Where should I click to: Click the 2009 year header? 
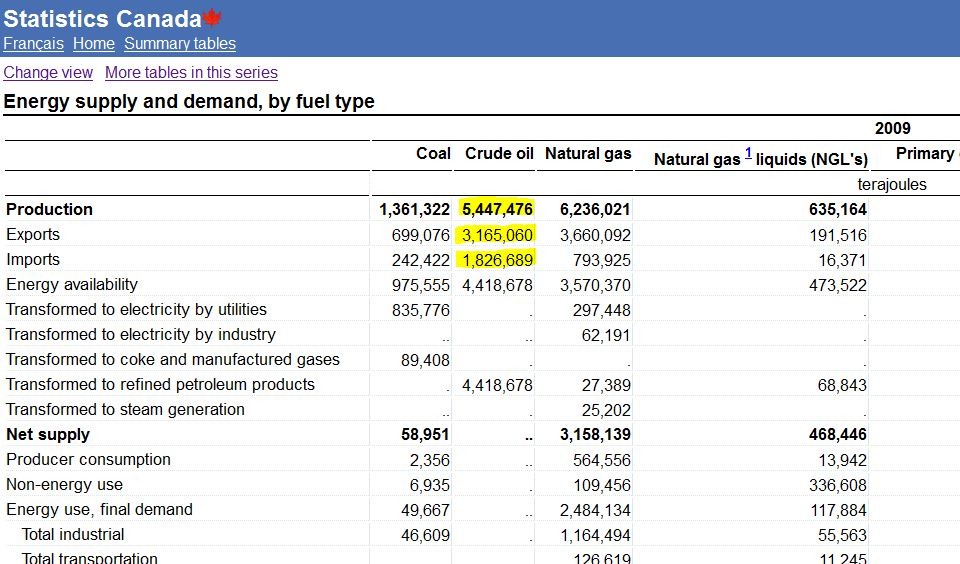pos(892,128)
